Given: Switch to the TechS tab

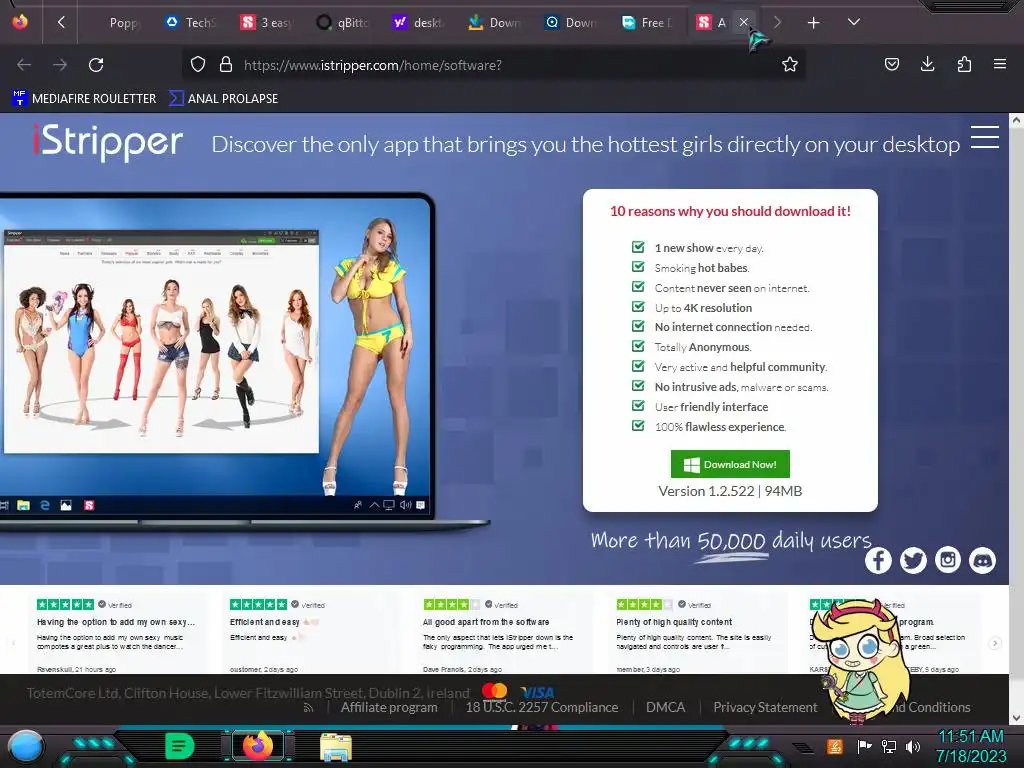Looking at the screenshot, I should [190, 23].
